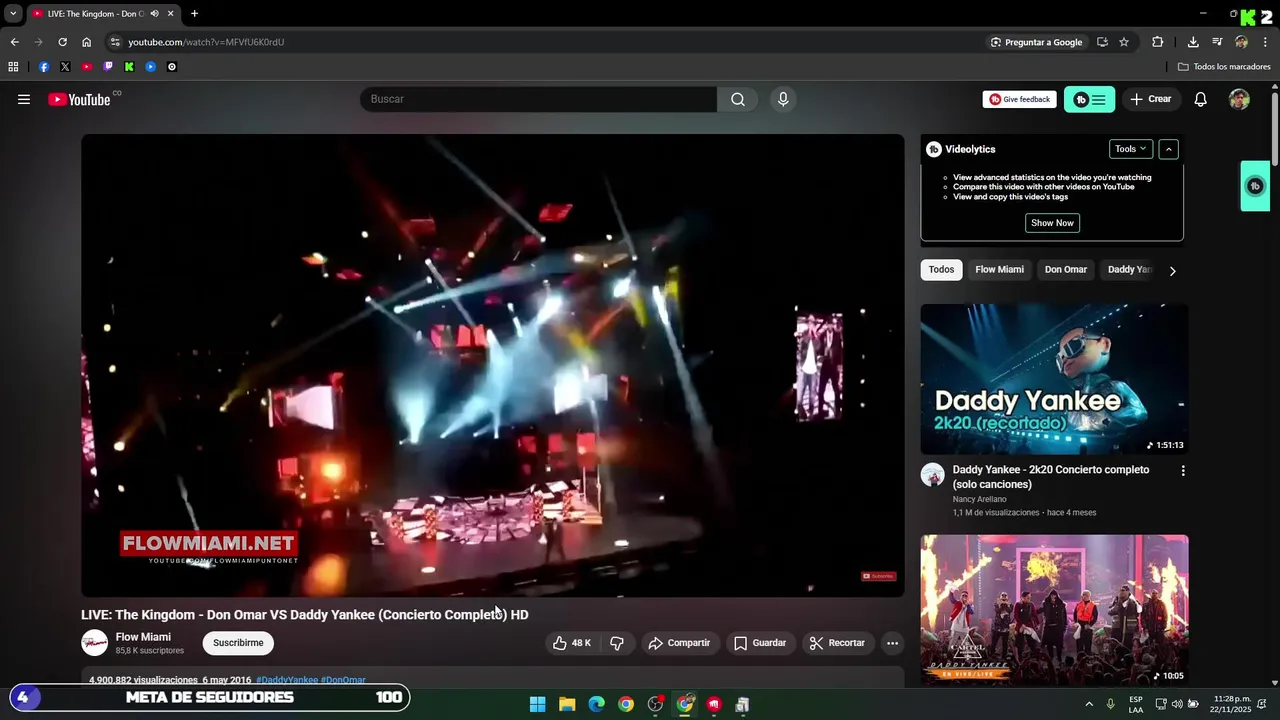Image resolution: width=1280 pixels, height=720 pixels.
Task: Open the X (Twitter) bookmark
Action: coord(65,67)
